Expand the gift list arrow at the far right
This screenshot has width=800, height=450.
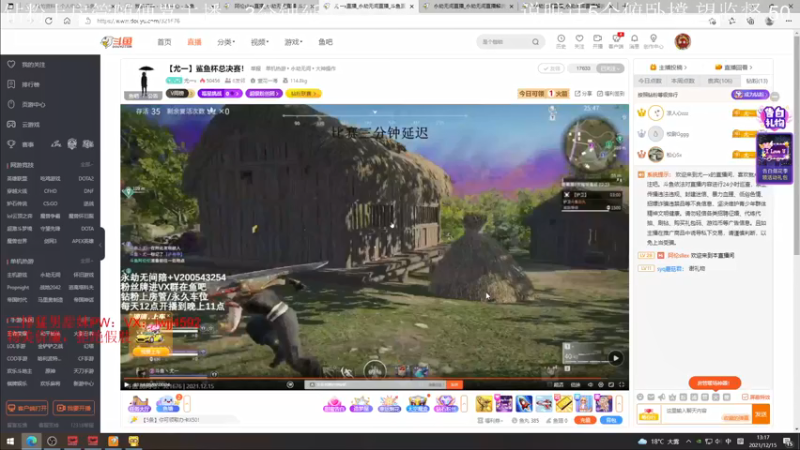[619, 404]
